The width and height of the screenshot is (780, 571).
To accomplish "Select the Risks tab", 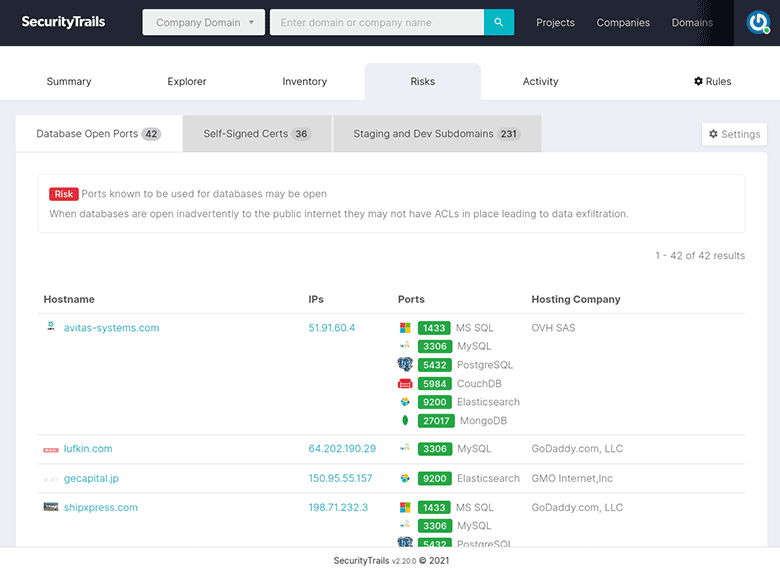I will point(422,81).
